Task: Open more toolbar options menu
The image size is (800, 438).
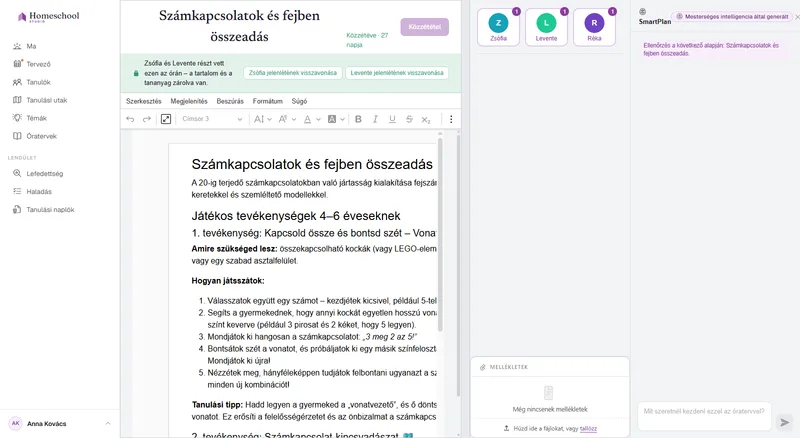Action: click(451, 119)
